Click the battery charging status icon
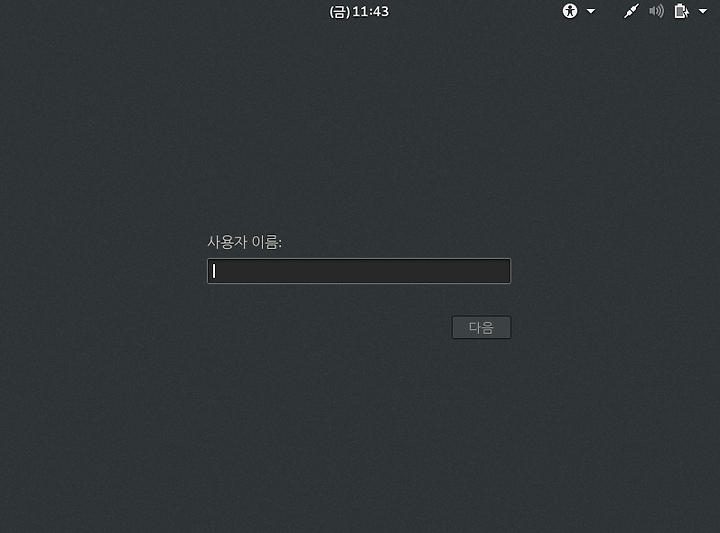The height and width of the screenshot is (533, 720). (681, 11)
